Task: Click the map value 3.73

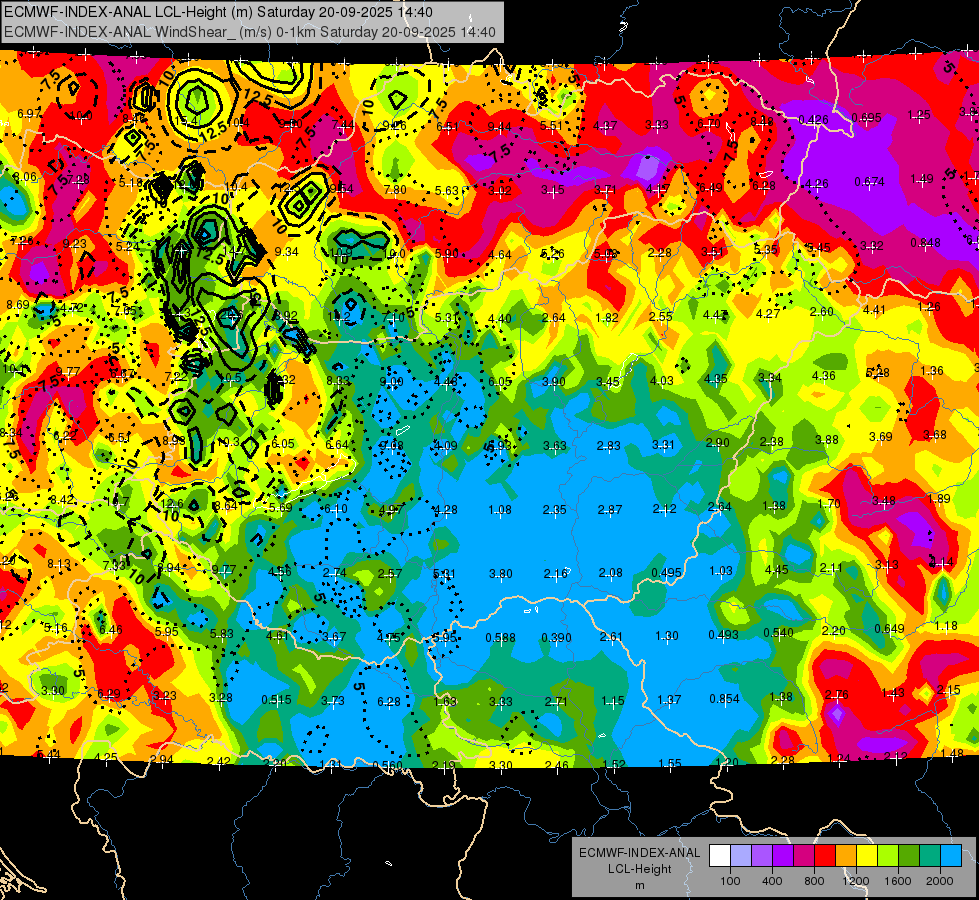Action: [x=333, y=701]
